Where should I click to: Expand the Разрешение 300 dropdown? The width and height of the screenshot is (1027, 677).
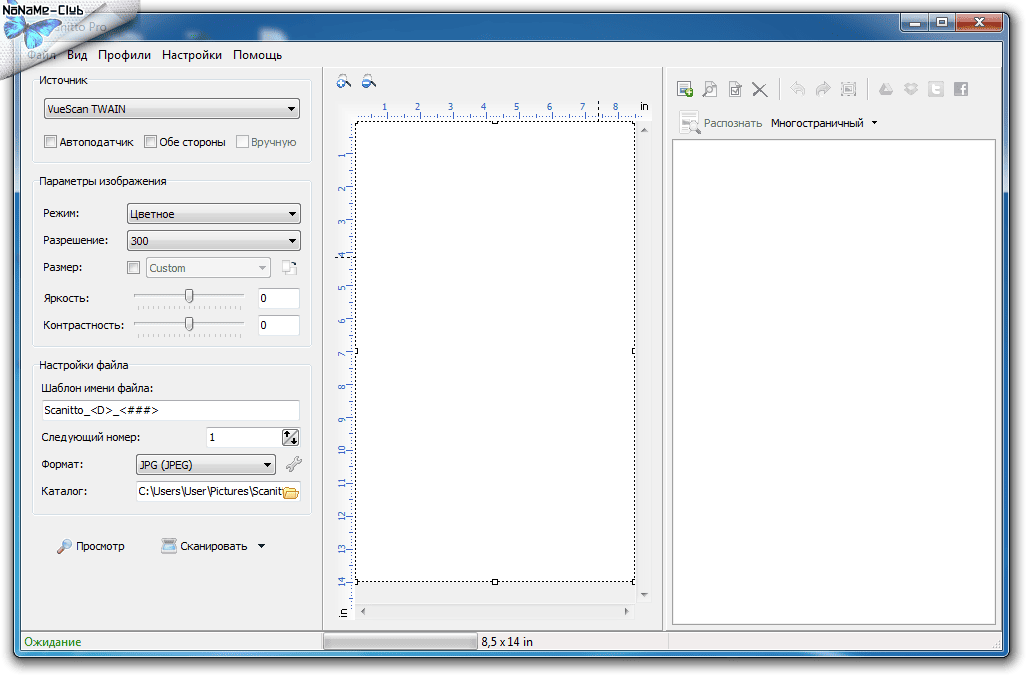[x=214, y=241]
